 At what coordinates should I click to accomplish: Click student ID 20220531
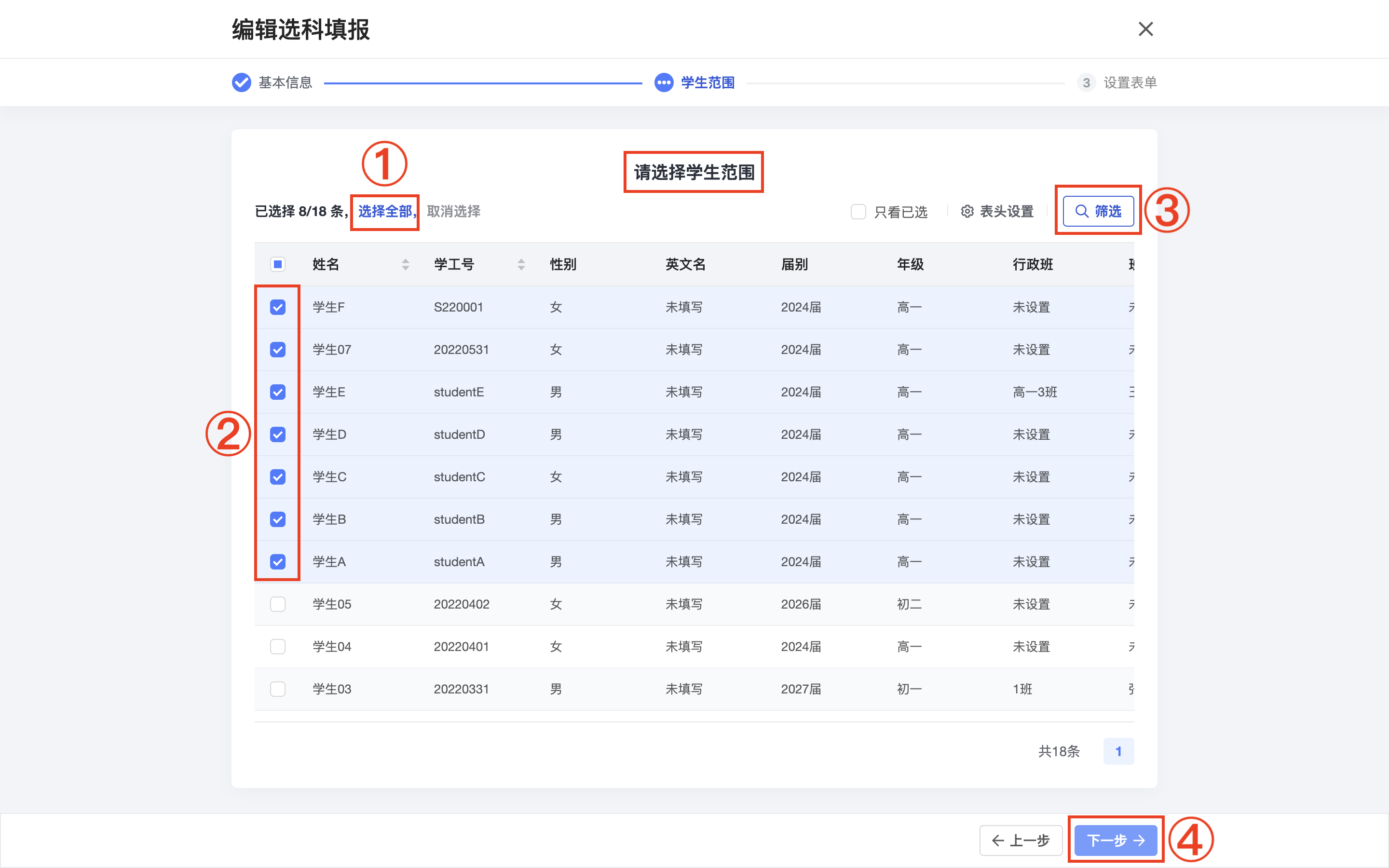coord(461,350)
